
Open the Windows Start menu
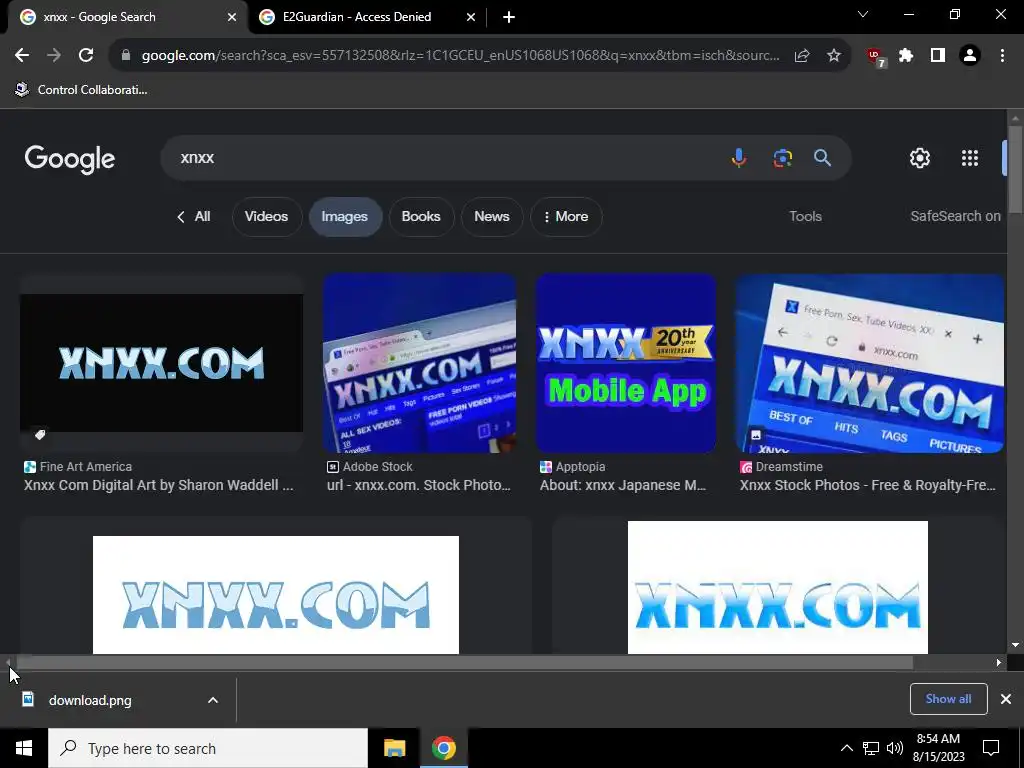click(24, 748)
